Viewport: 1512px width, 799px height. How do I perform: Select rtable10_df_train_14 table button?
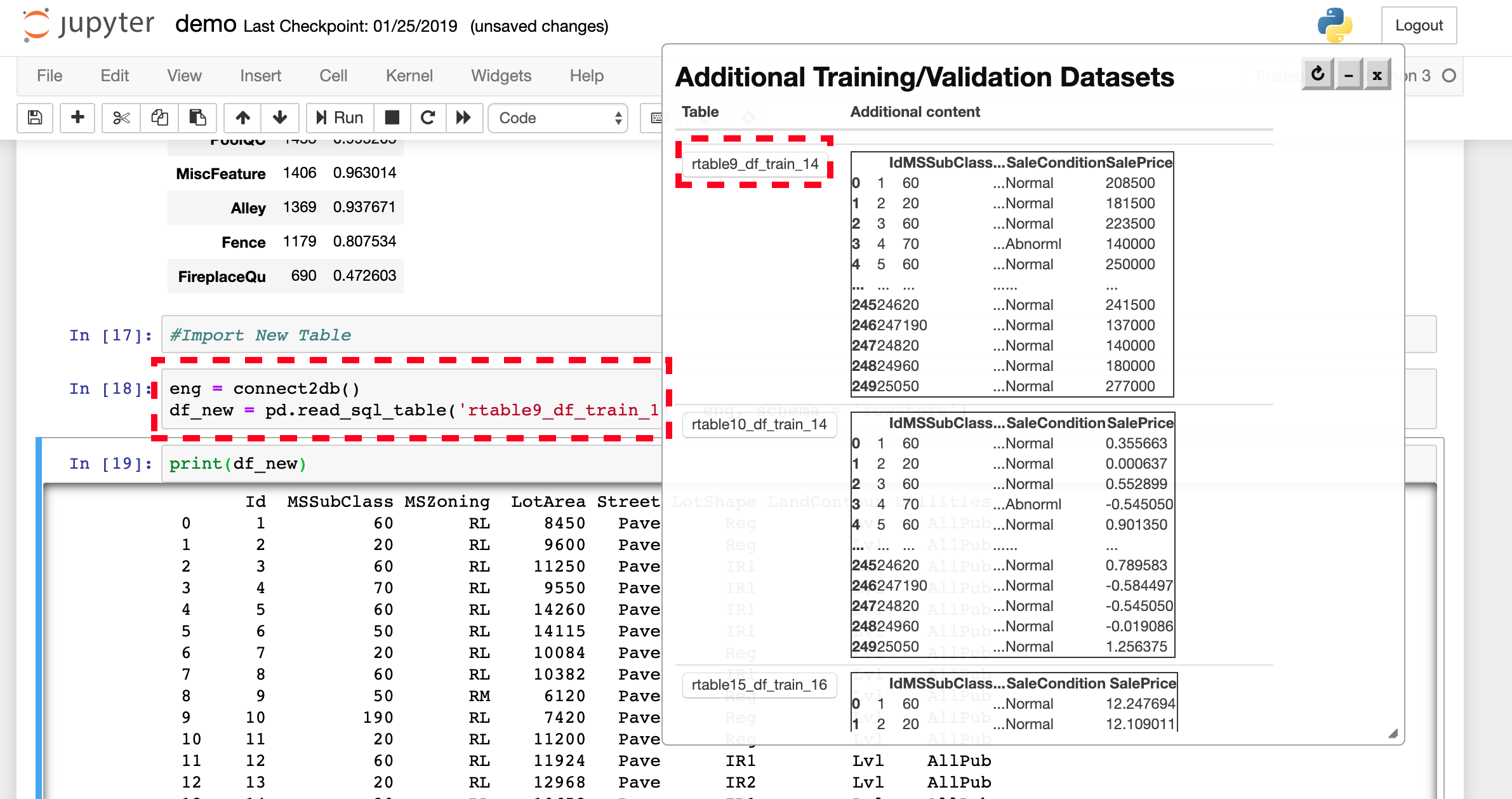click(x=759, y=424)
